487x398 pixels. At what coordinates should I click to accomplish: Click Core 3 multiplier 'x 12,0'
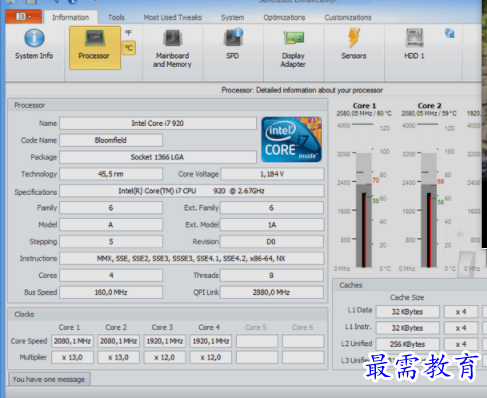165,357
